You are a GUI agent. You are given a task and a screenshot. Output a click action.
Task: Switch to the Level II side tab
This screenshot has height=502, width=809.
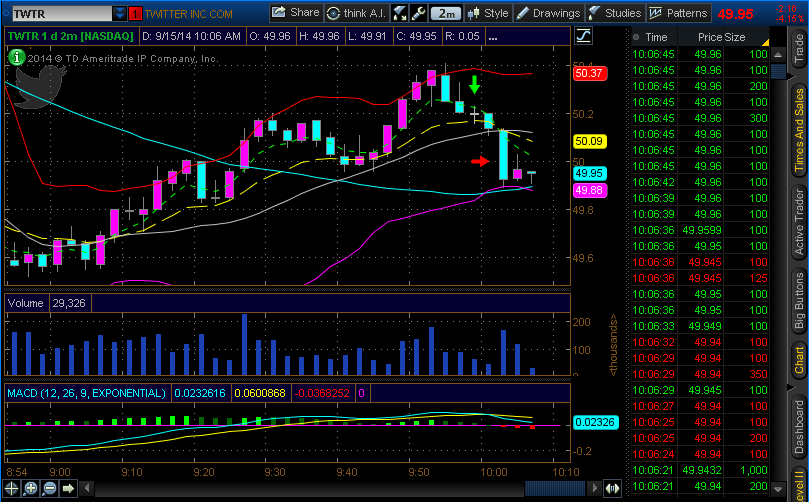point(799,482)
